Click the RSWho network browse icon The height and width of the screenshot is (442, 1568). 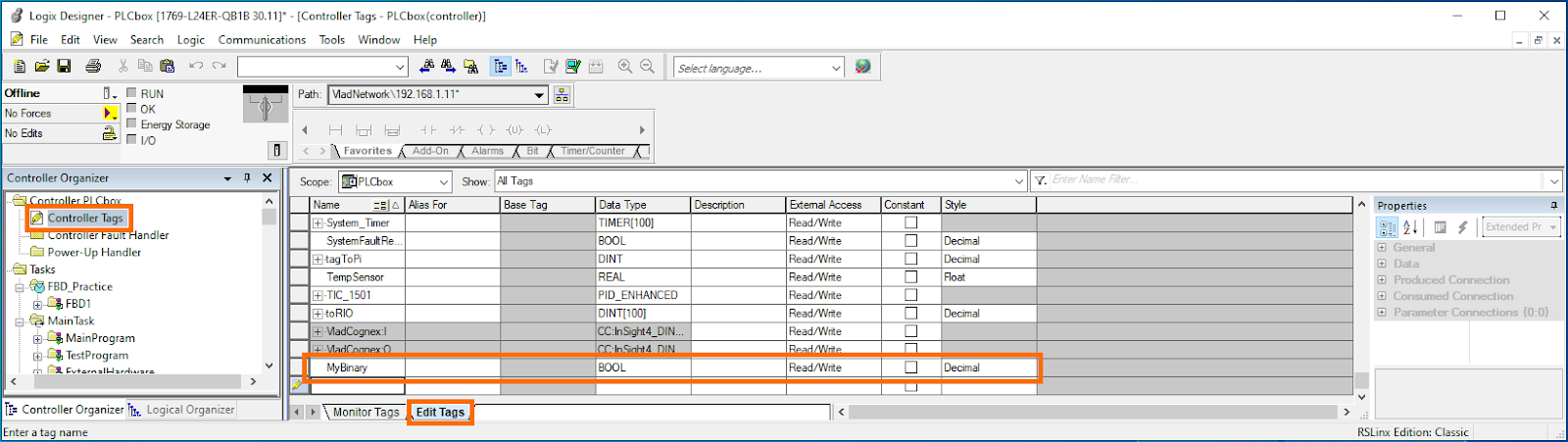pyautogui.click(x=562, y=95)
